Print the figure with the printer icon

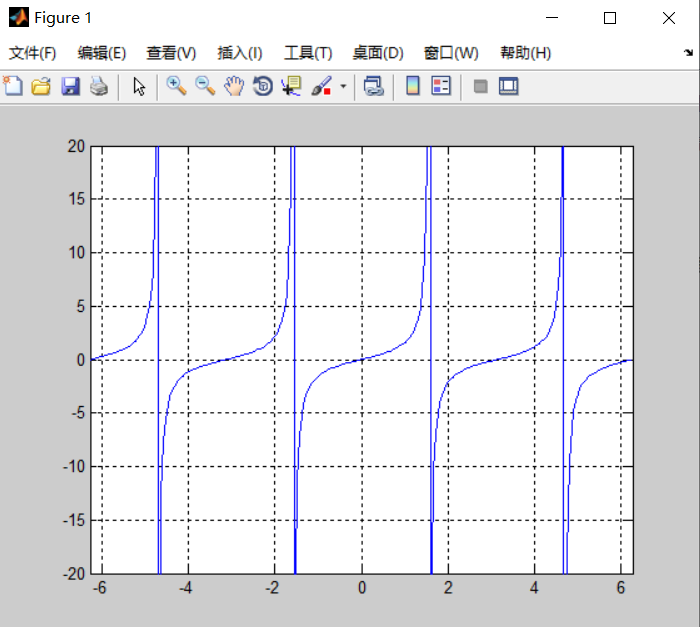(99, 86)
